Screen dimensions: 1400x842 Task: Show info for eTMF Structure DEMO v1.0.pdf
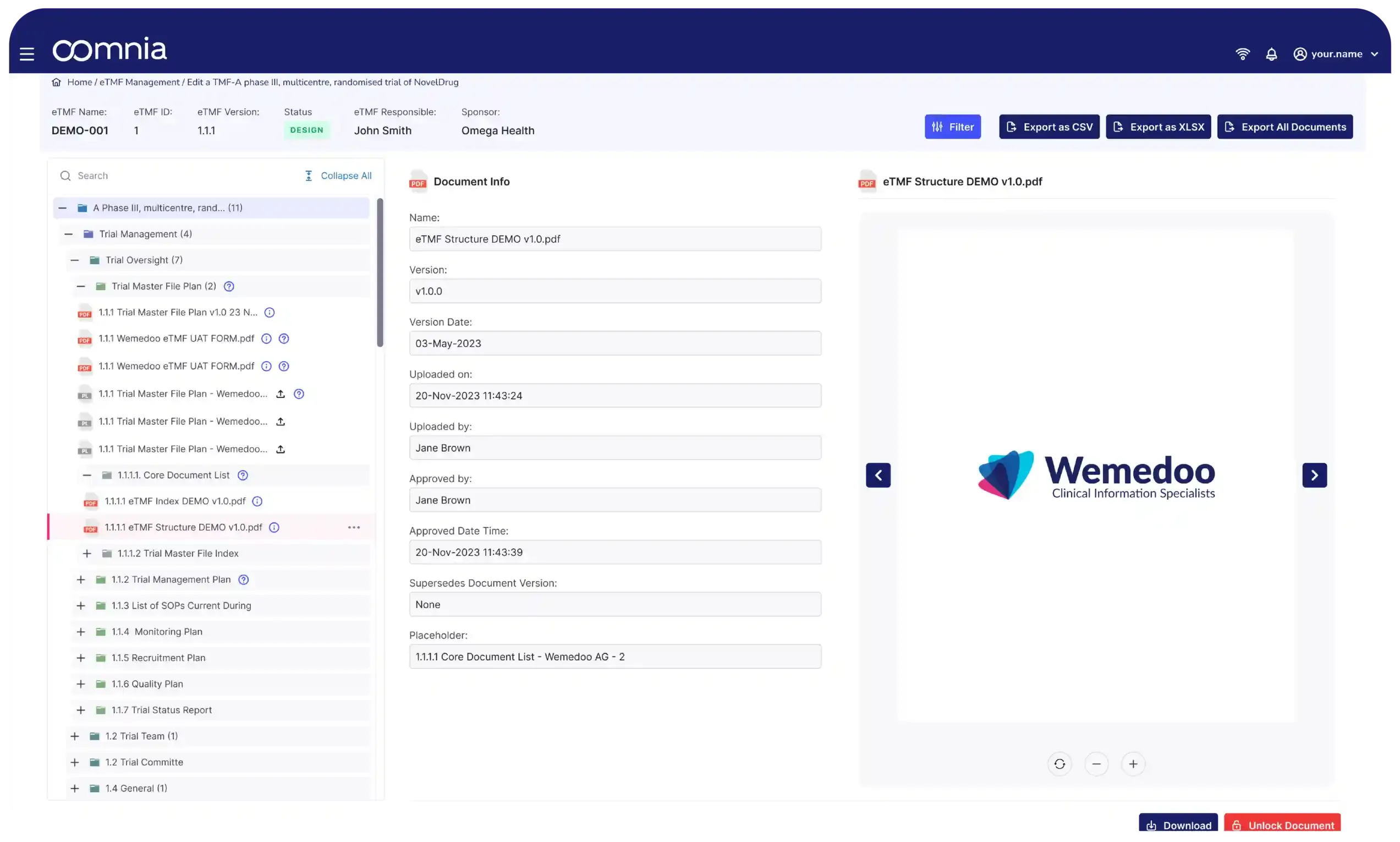(274, 528)
